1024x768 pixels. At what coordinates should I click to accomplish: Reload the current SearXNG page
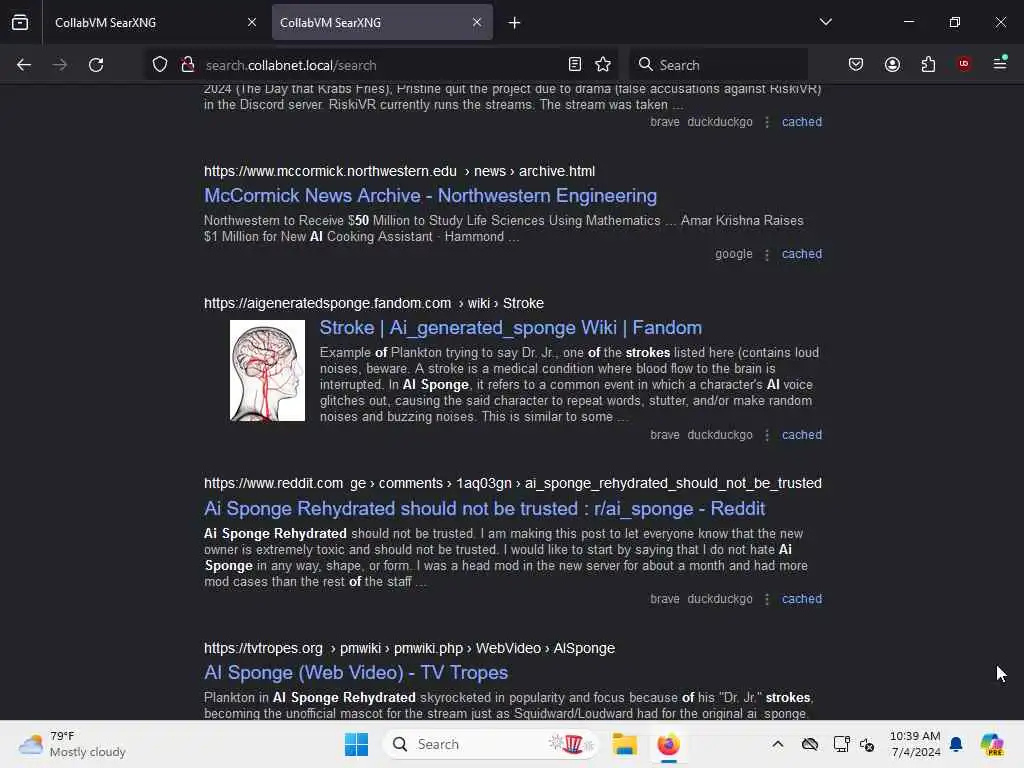click(x=96, y=65)
